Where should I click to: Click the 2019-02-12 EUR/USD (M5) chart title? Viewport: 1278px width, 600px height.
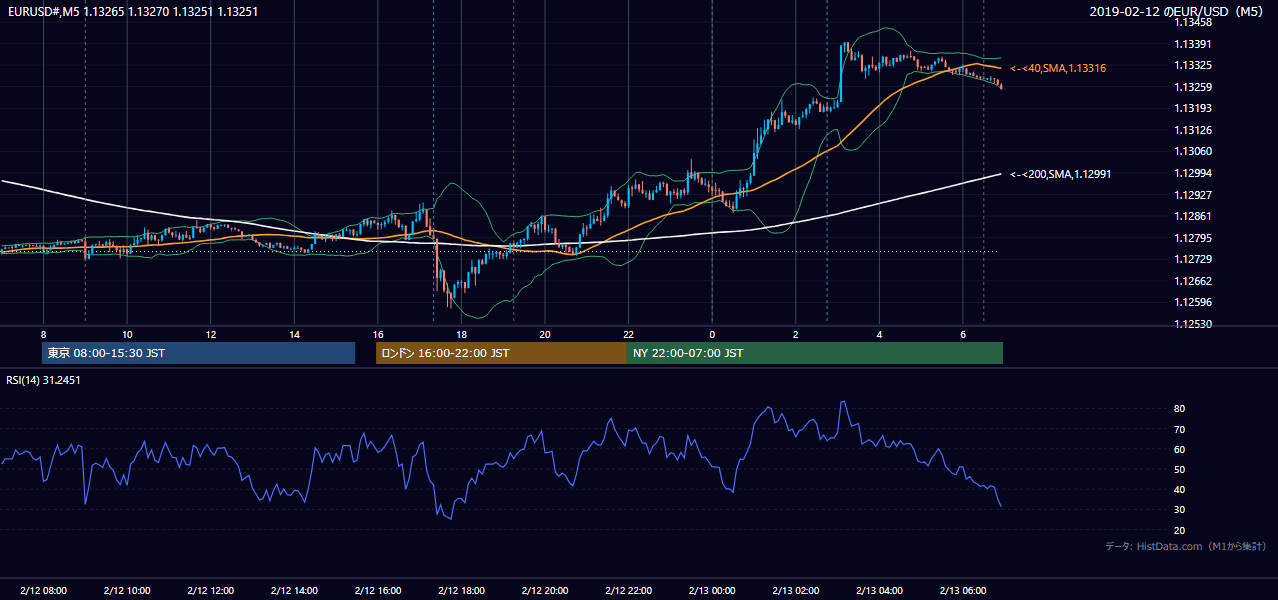(x=1176, y=11)
